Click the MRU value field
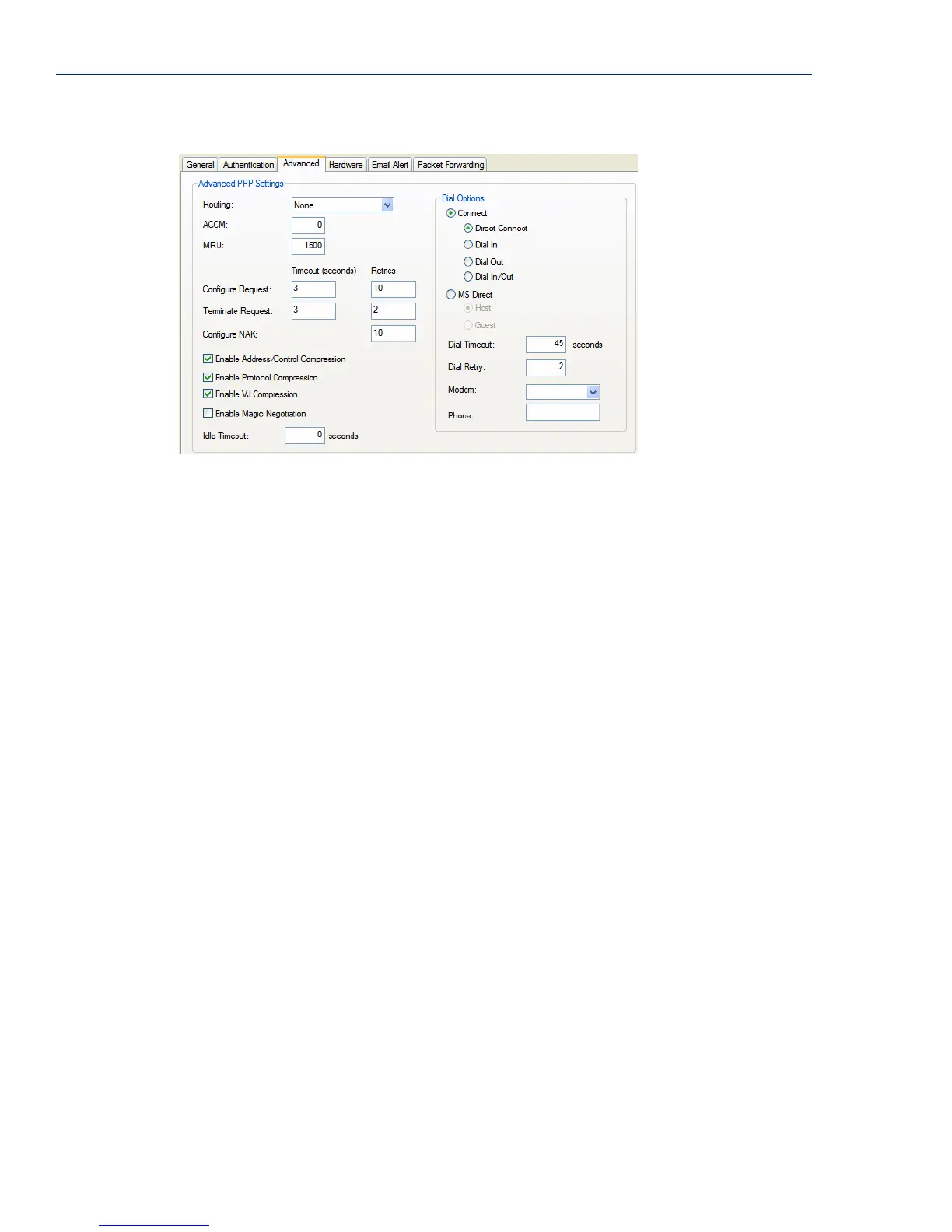Image resolution: width=952 pixels, height=1232 pixels. (308, 246)
